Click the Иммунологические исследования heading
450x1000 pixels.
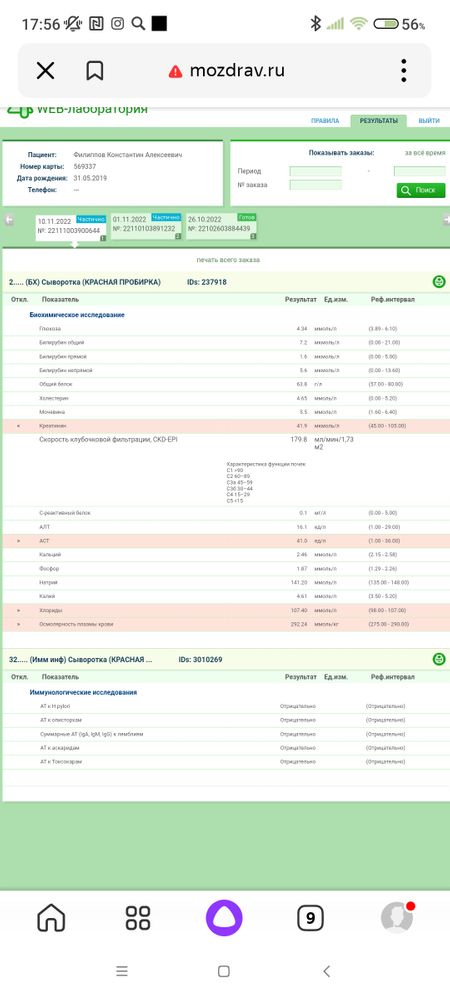[x=83, y=692]
